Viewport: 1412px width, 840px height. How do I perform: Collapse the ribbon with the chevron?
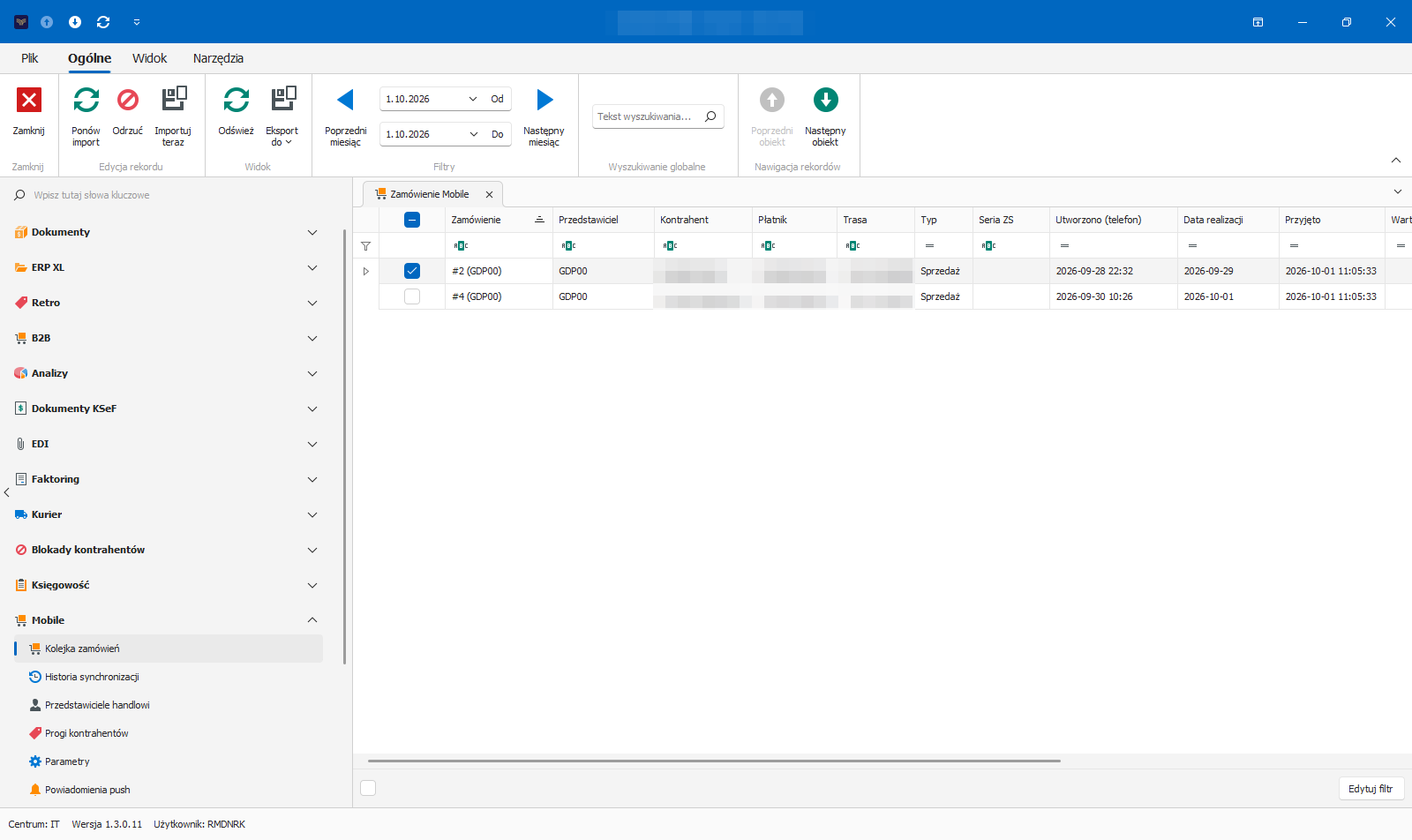1396,160
